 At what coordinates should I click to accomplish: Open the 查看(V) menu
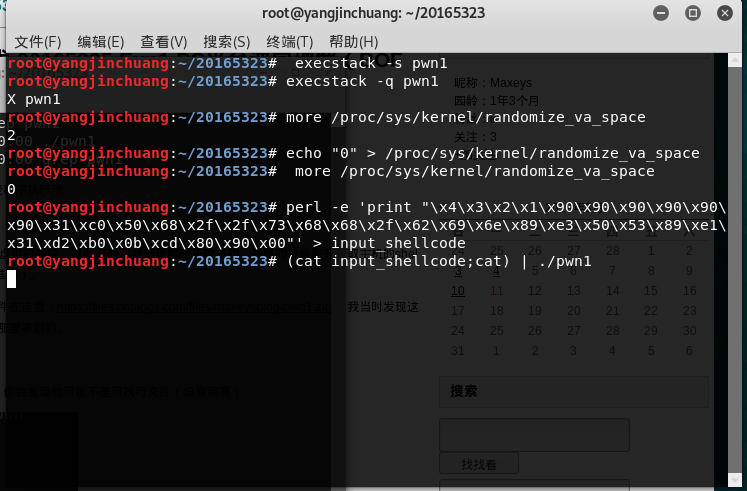click(163, 42)
